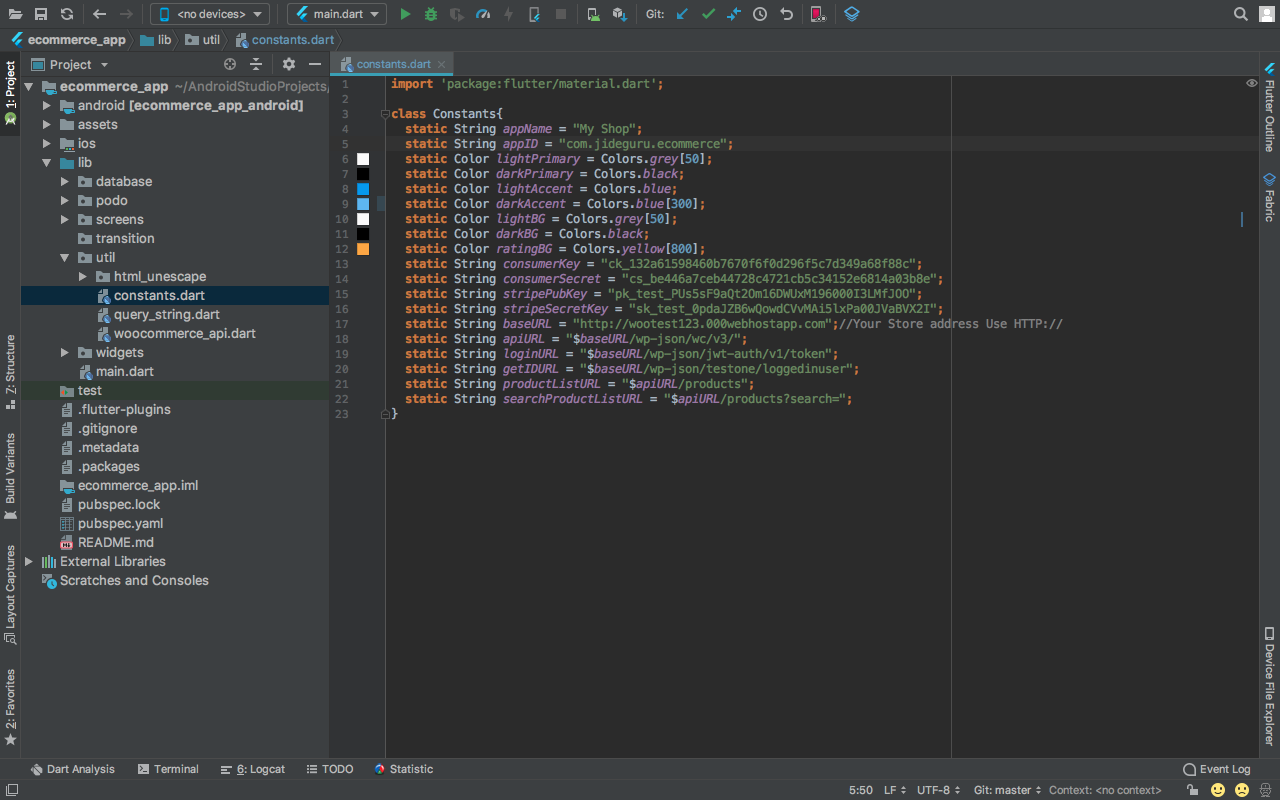Toggle the 1: Project tool window
This screenshot has width=1280, height=800.
tap(10, 92)
